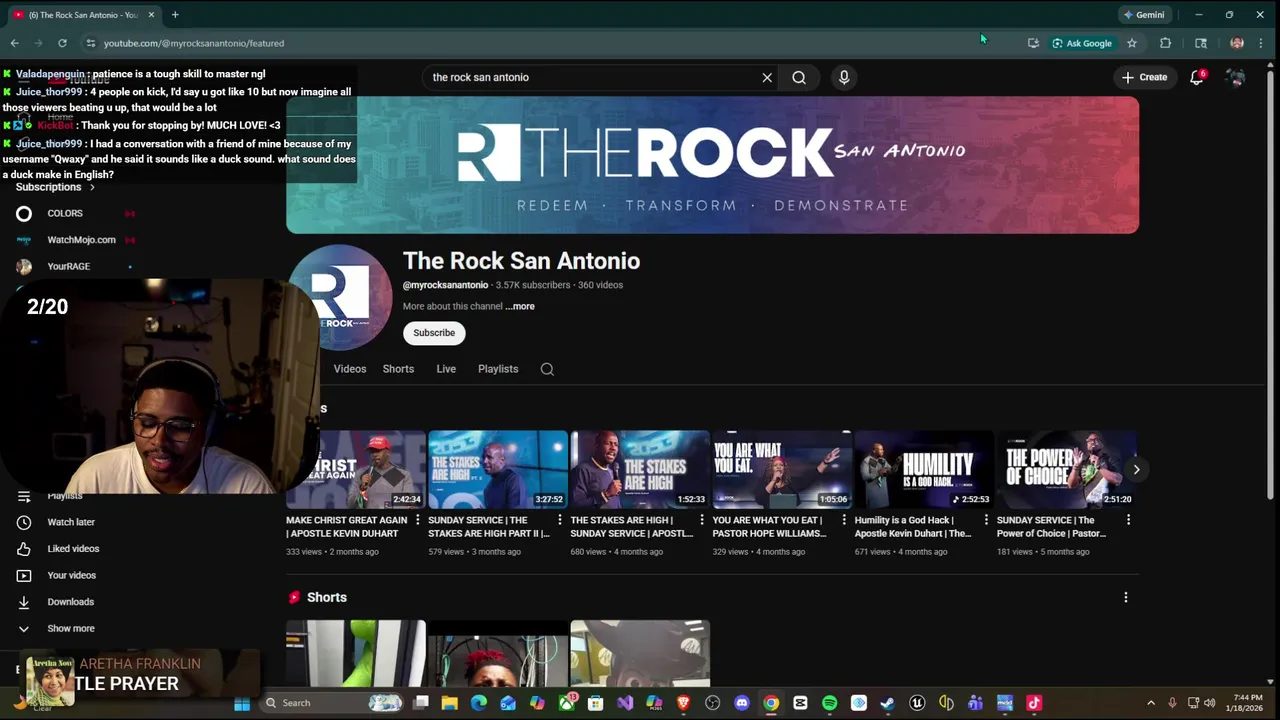1280x720 pixels.
Task: Switch to the channel Playlists tab
Action: pos(498,369)
